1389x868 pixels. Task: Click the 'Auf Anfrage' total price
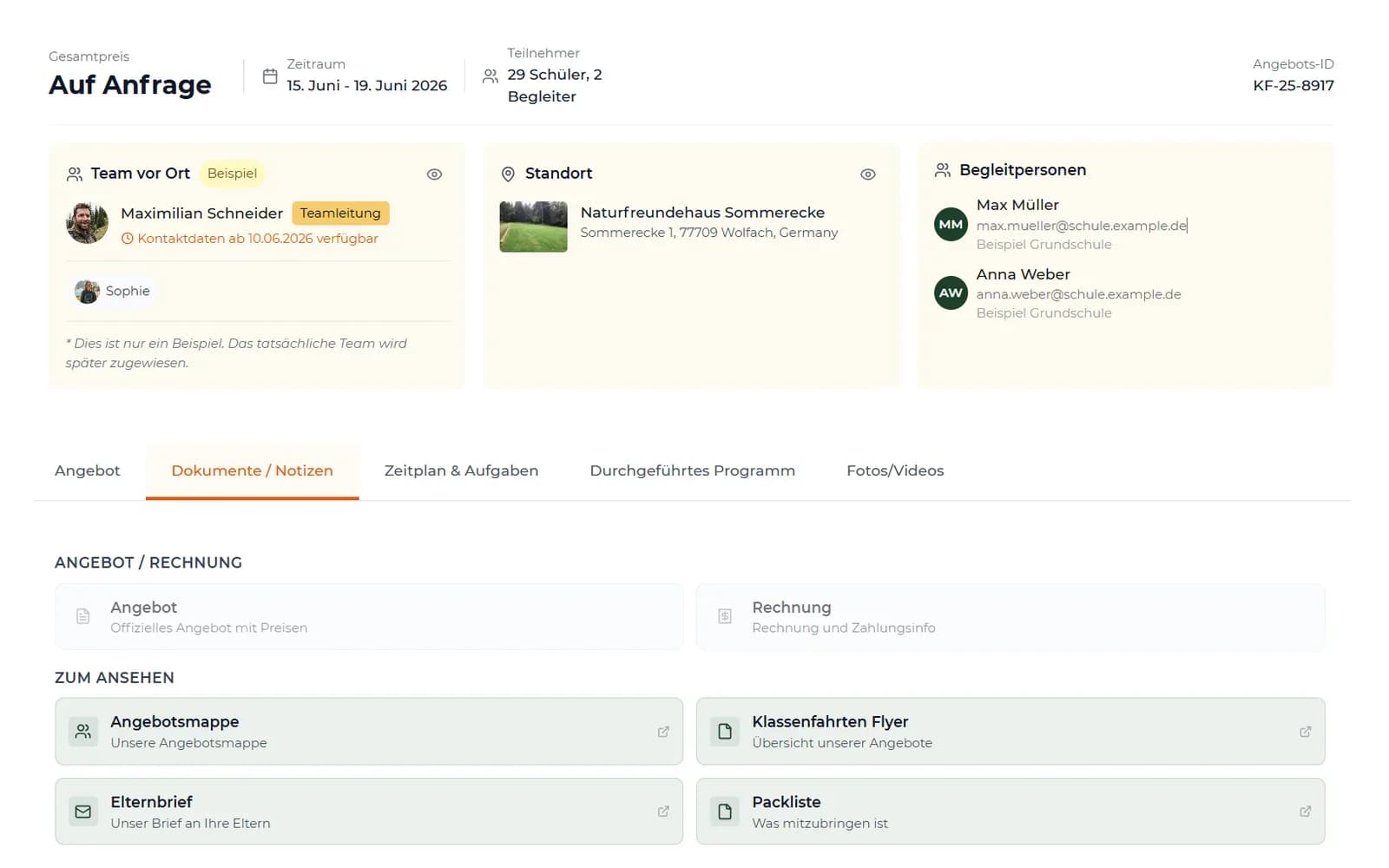[x=130, y=85]
